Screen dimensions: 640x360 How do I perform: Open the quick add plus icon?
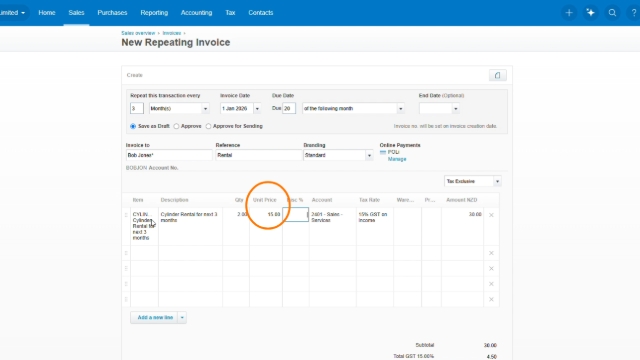tap(569, 13)
